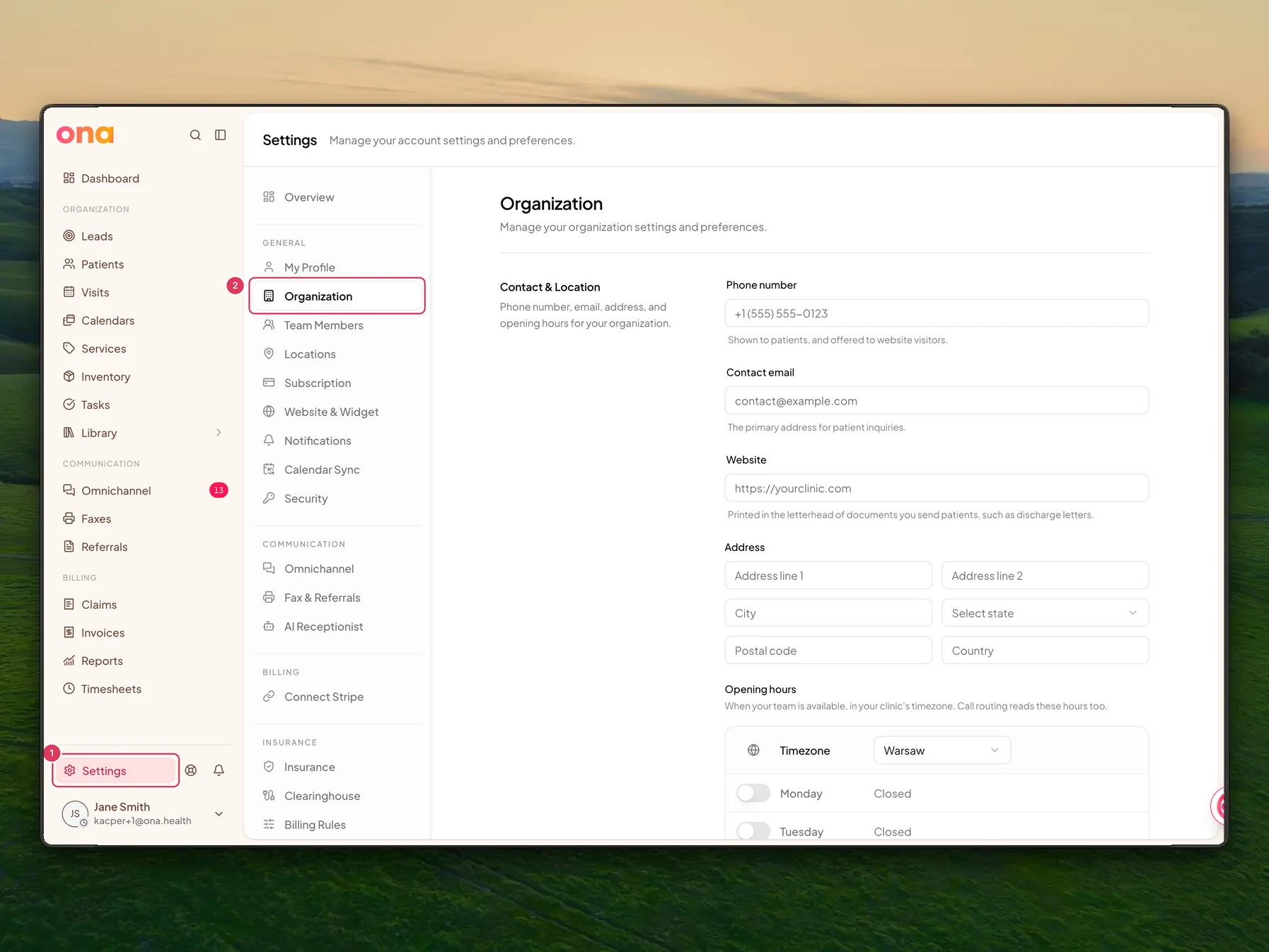Expand Library submenu chevron
The image size is (1269, 952).
[219, 433]
